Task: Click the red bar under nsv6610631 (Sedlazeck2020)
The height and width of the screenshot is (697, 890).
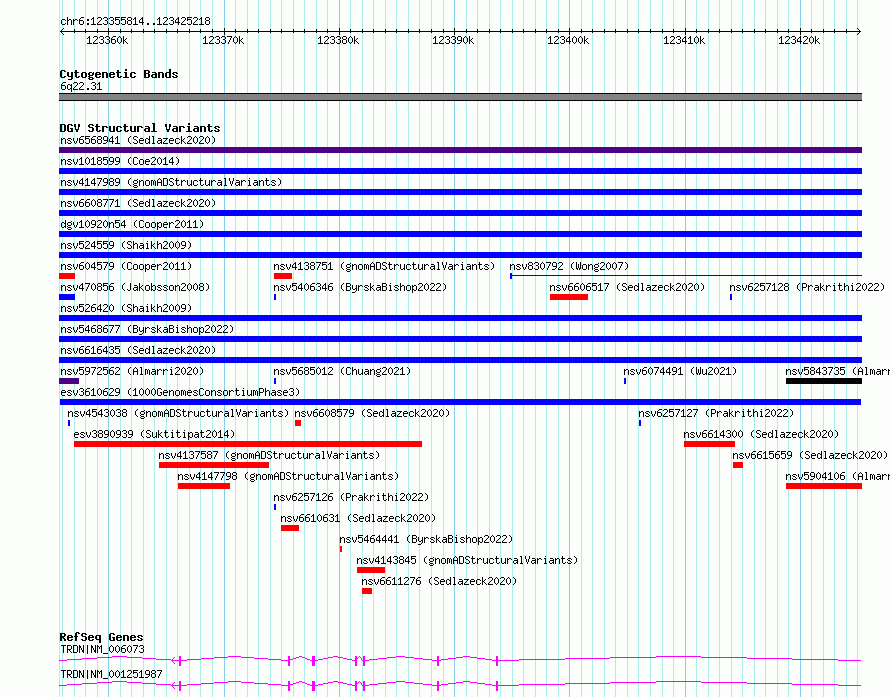Action: 290,528
